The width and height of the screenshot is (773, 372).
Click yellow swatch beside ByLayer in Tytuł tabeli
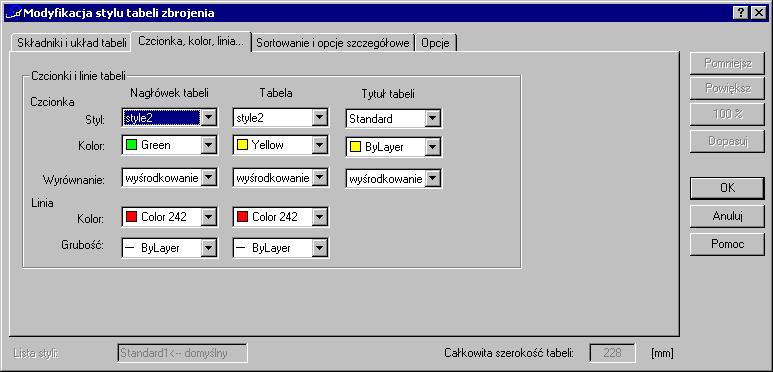[x=355, y=147]
